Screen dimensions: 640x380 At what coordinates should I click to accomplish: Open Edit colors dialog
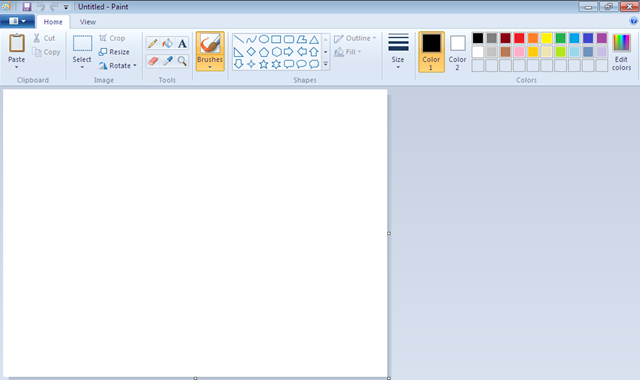click(621, 52)
